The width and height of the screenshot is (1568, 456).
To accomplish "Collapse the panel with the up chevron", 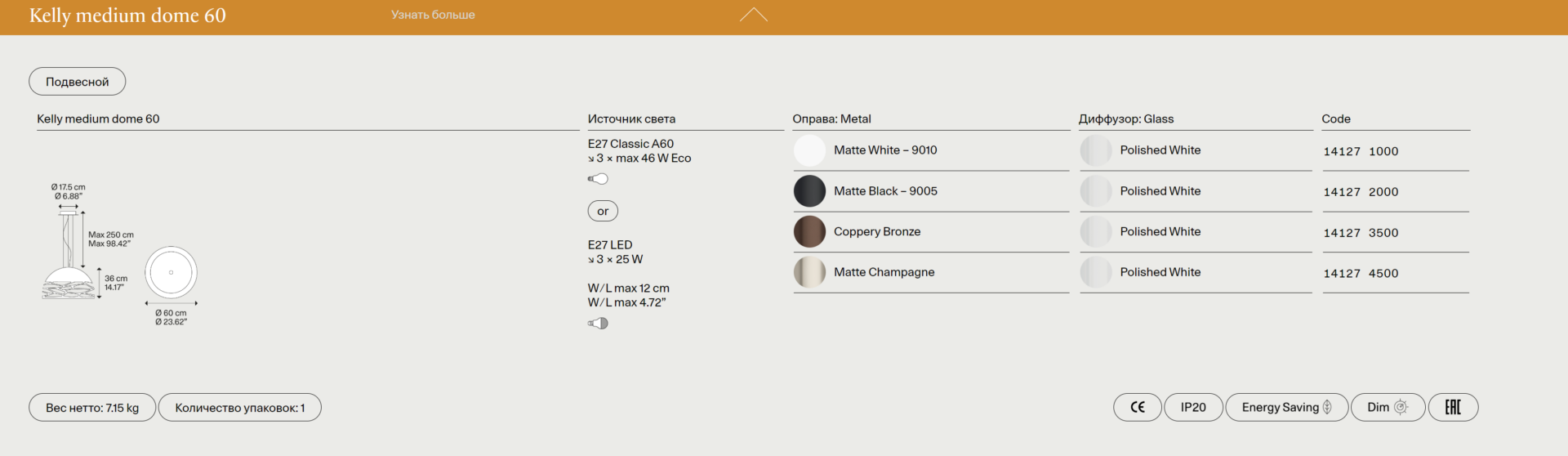I will (x=753, y=15).
